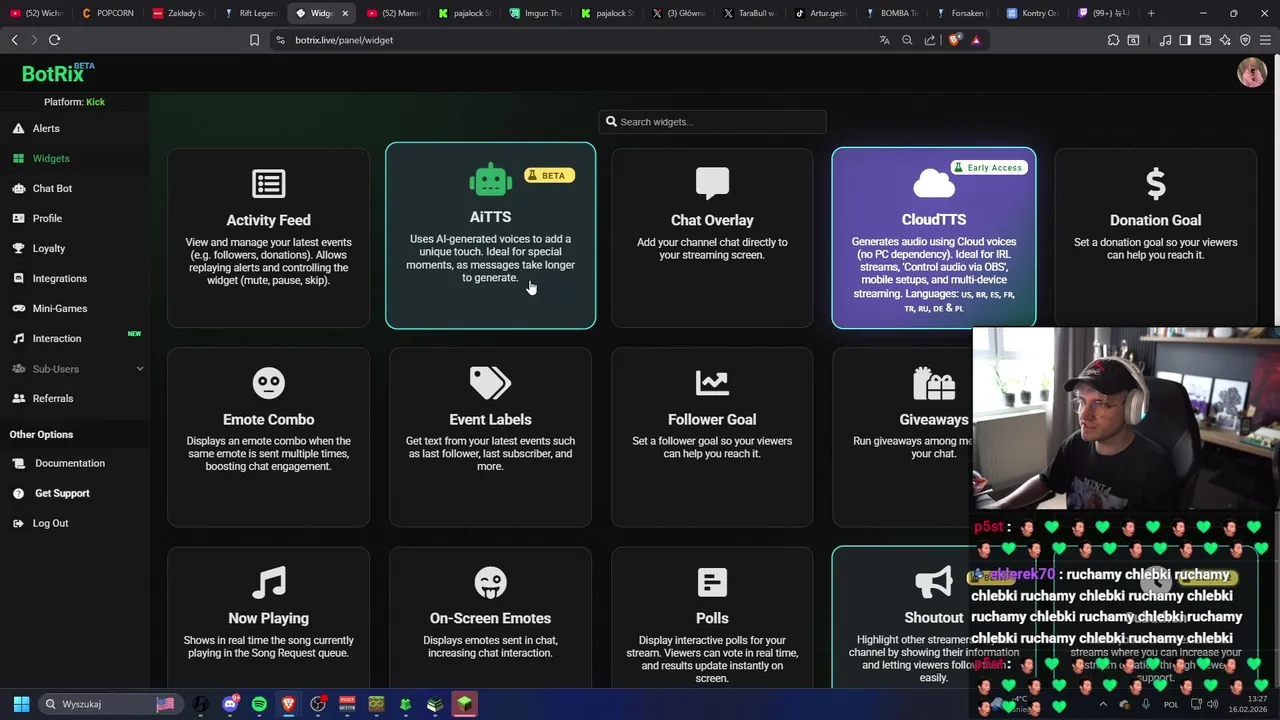Open the Chat Overlay widget title
Image resolution: width=1280 pixels, height=720 pixels.
click(712, 220)
